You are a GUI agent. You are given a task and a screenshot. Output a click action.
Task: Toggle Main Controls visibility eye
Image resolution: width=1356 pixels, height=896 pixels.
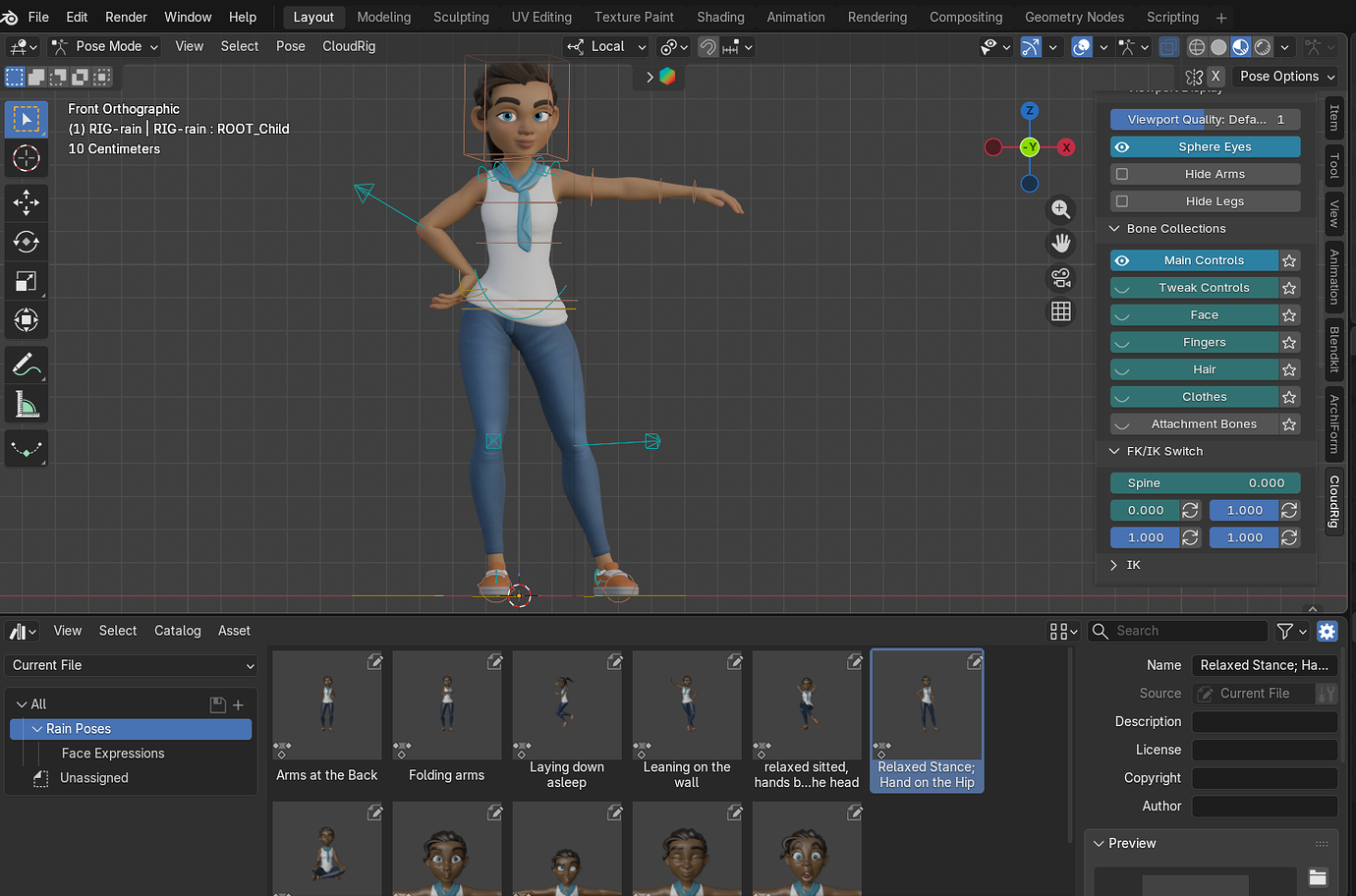pyautogui.click(x=1122, y=260)
